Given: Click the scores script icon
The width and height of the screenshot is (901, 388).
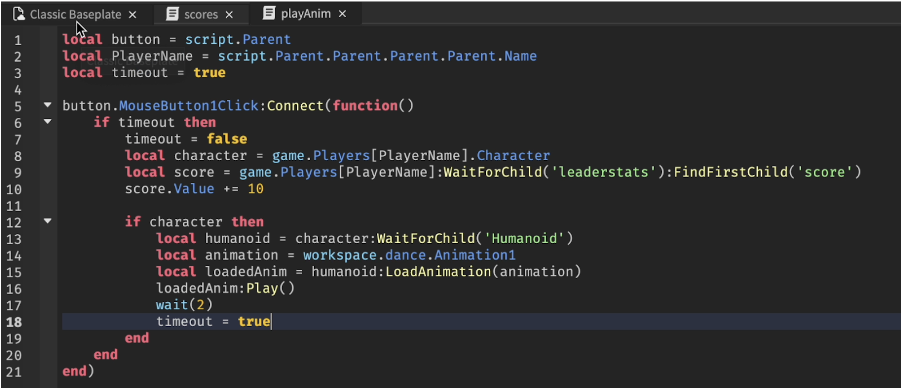Looking at the screenshot, I should click(172, 14).
